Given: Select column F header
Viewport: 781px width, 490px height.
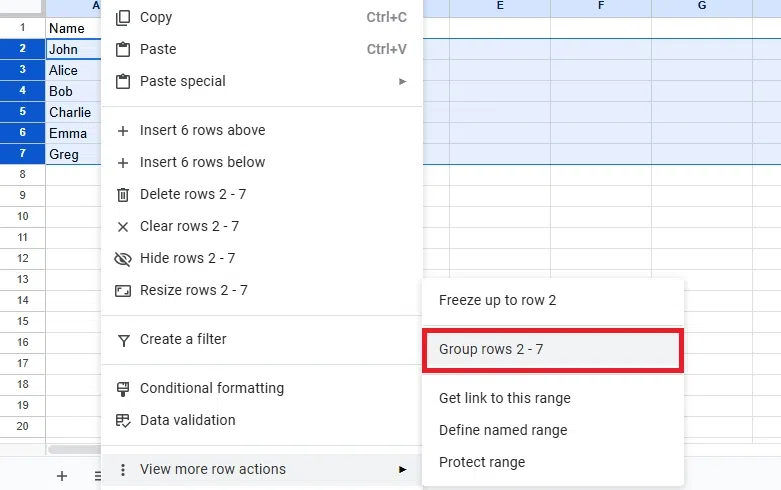Looking at the screenshot, I should pyautogui.click(x=601, y=7).
